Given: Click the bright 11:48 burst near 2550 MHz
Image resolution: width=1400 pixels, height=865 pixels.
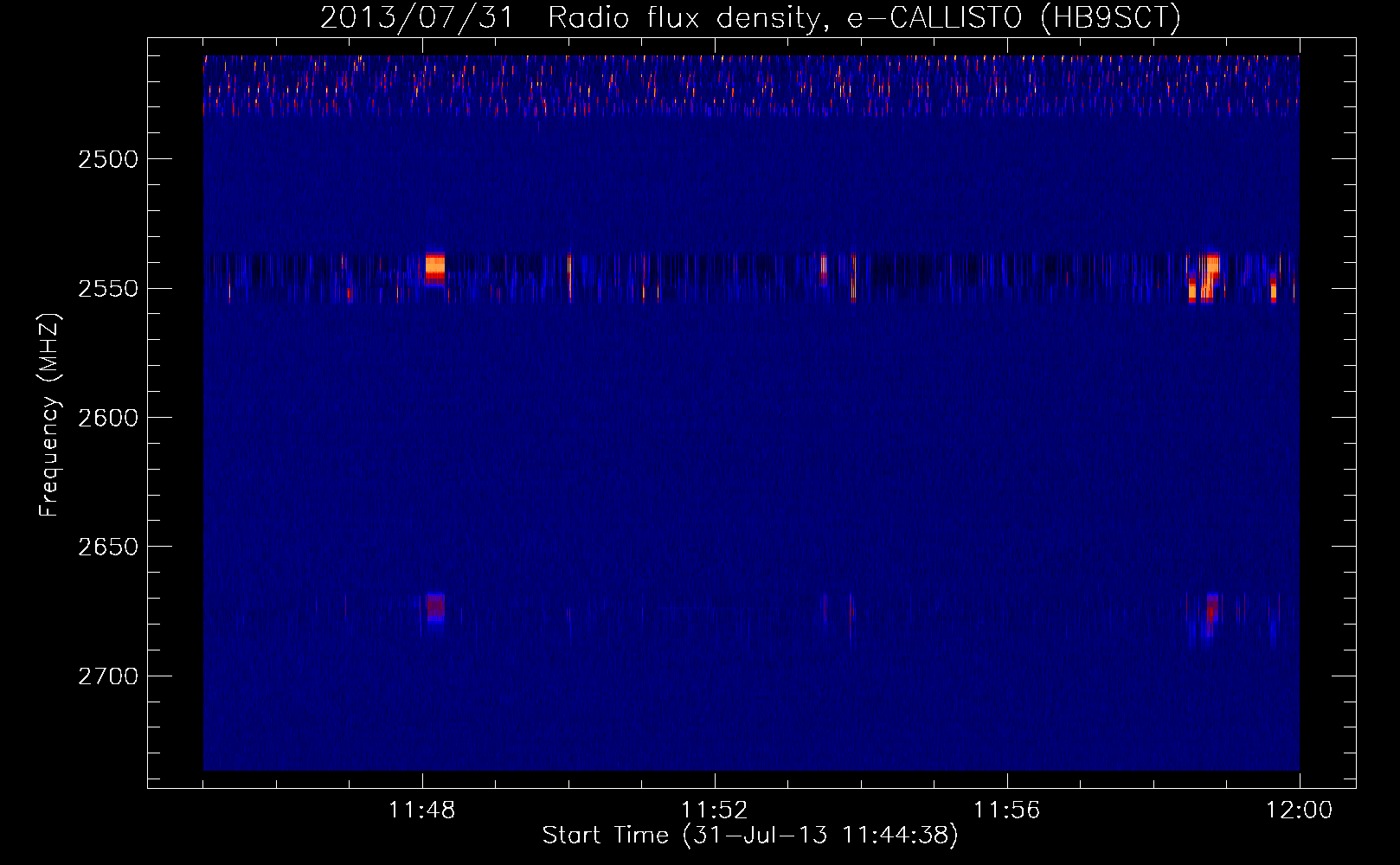Looking at the screenshot, I should coord(434,269).
